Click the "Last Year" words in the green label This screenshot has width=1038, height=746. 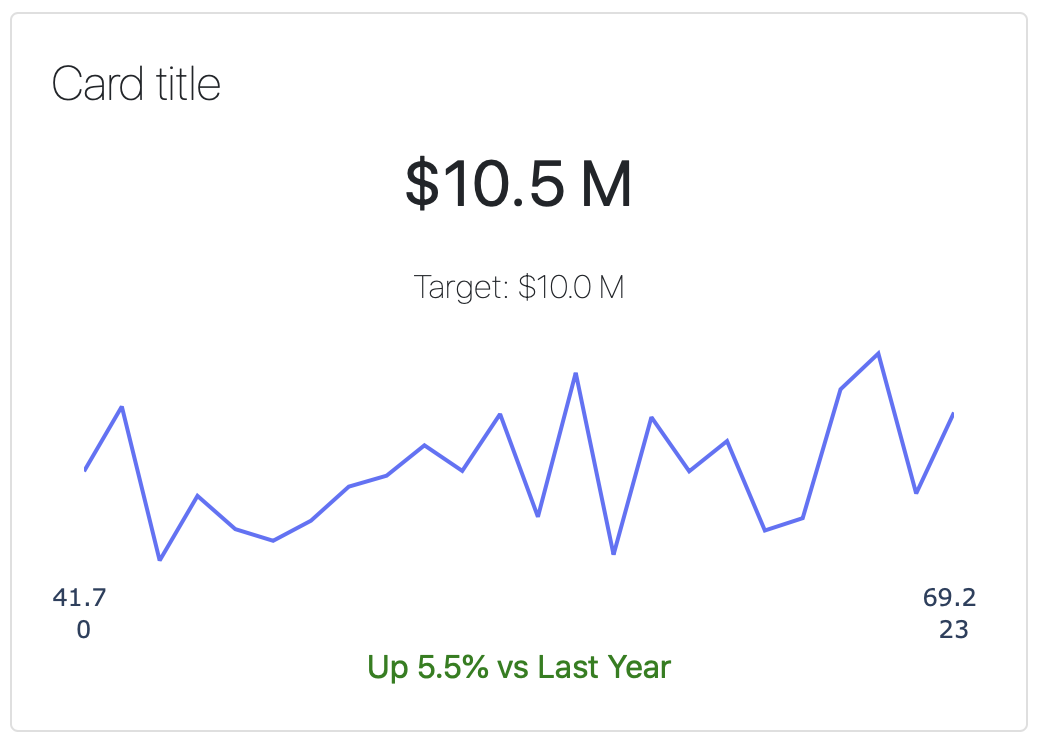pos(604,667)
